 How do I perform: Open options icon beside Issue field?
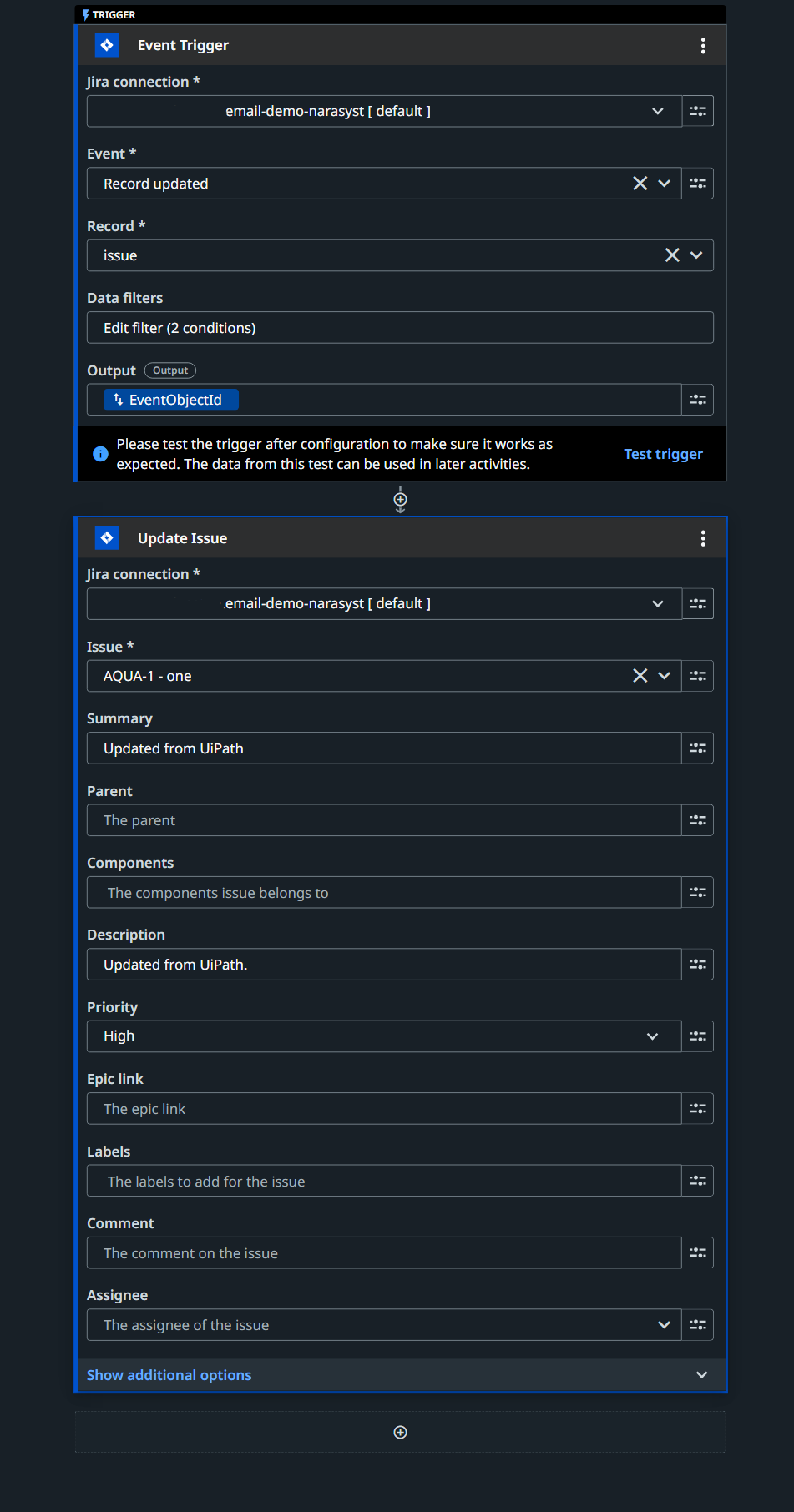point(698,676)
